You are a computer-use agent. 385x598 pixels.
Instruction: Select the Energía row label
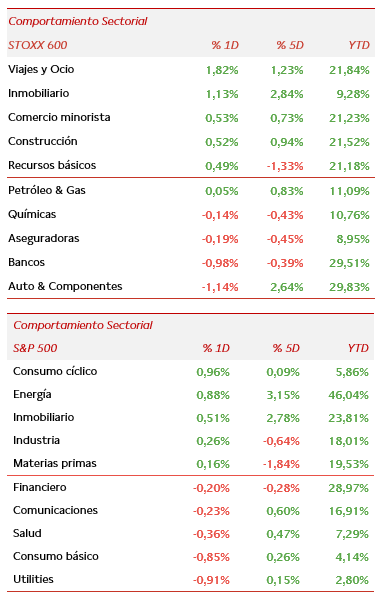click(32, 394)
